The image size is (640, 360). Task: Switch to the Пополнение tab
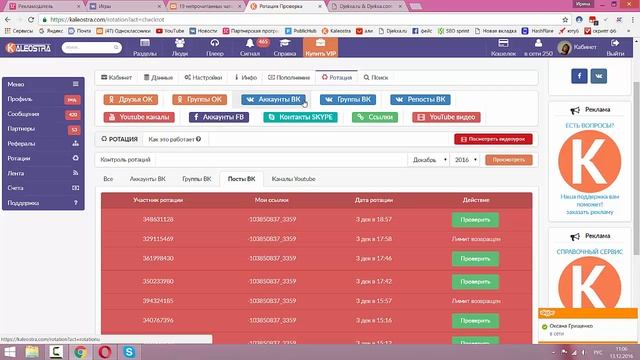[x=289, y=78]
